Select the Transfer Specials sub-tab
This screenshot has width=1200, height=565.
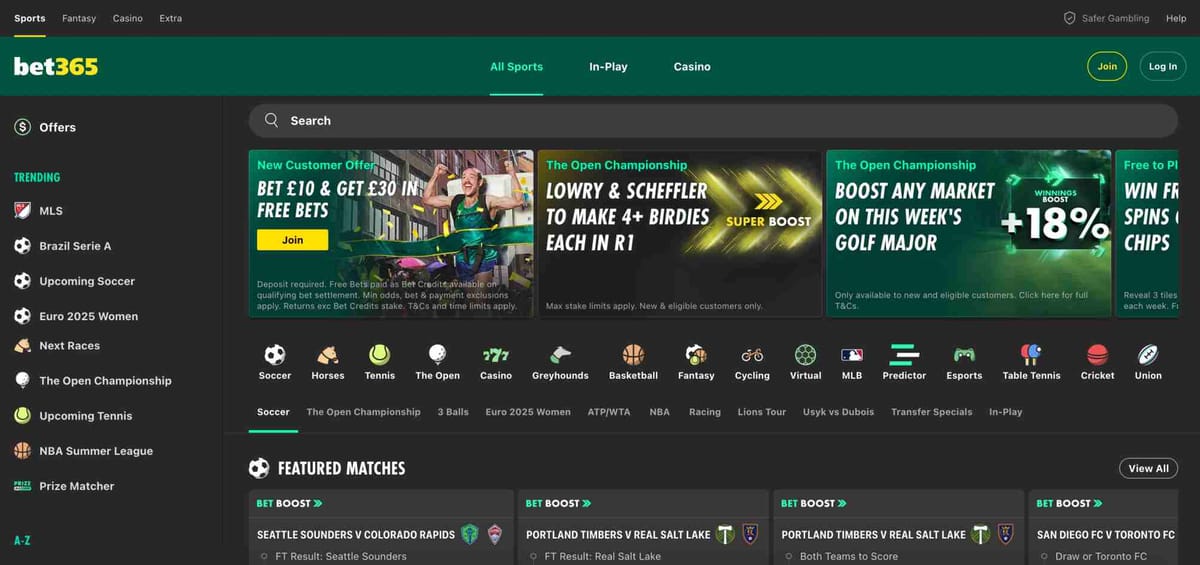point(932,412)
